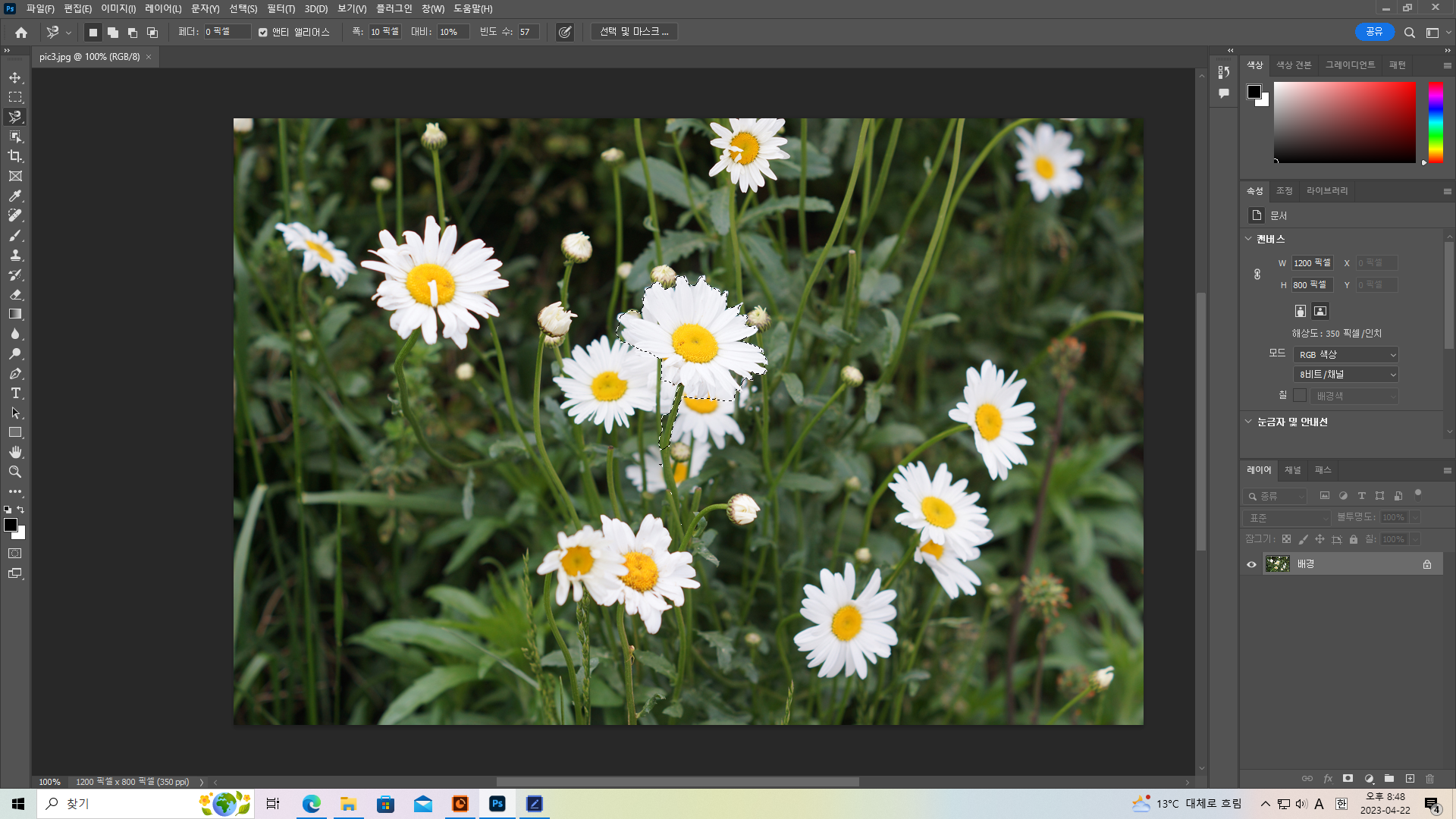Select the Move tool
This screenshot has height=819, width=1456.
[x=15, y=77]
